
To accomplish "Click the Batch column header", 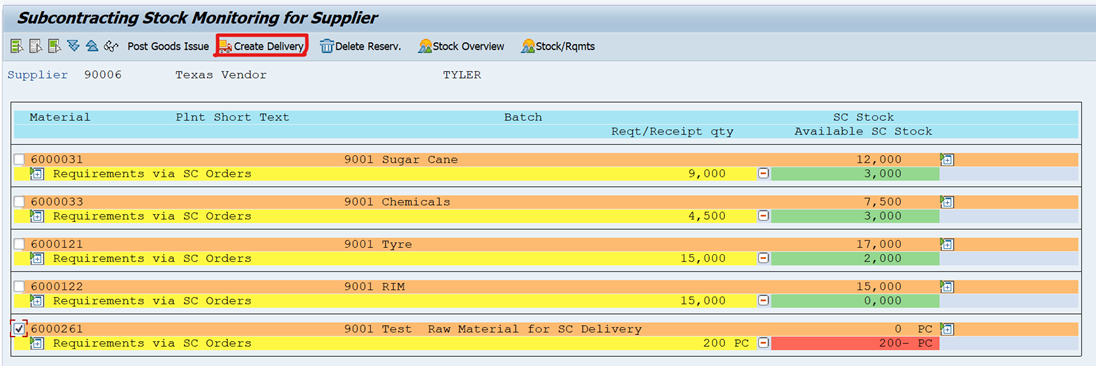I will click(523, 117).
